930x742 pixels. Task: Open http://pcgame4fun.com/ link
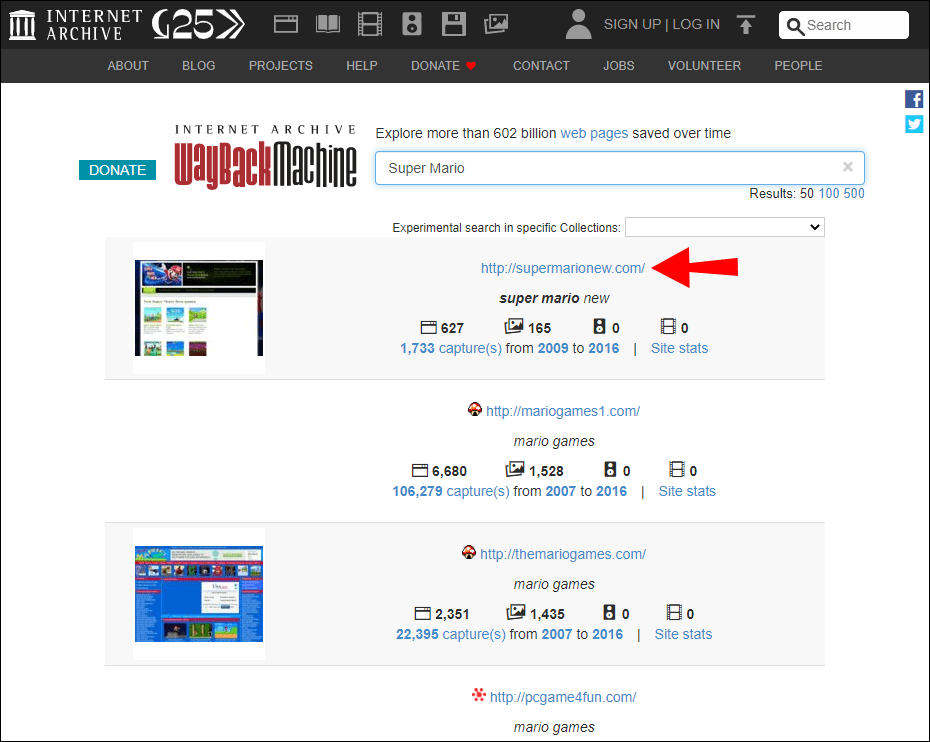563,697
